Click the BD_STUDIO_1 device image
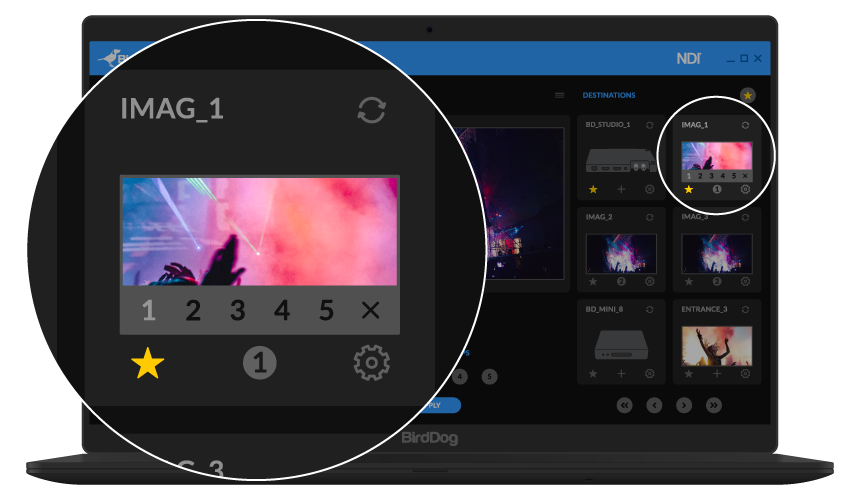 pos(621,160)
